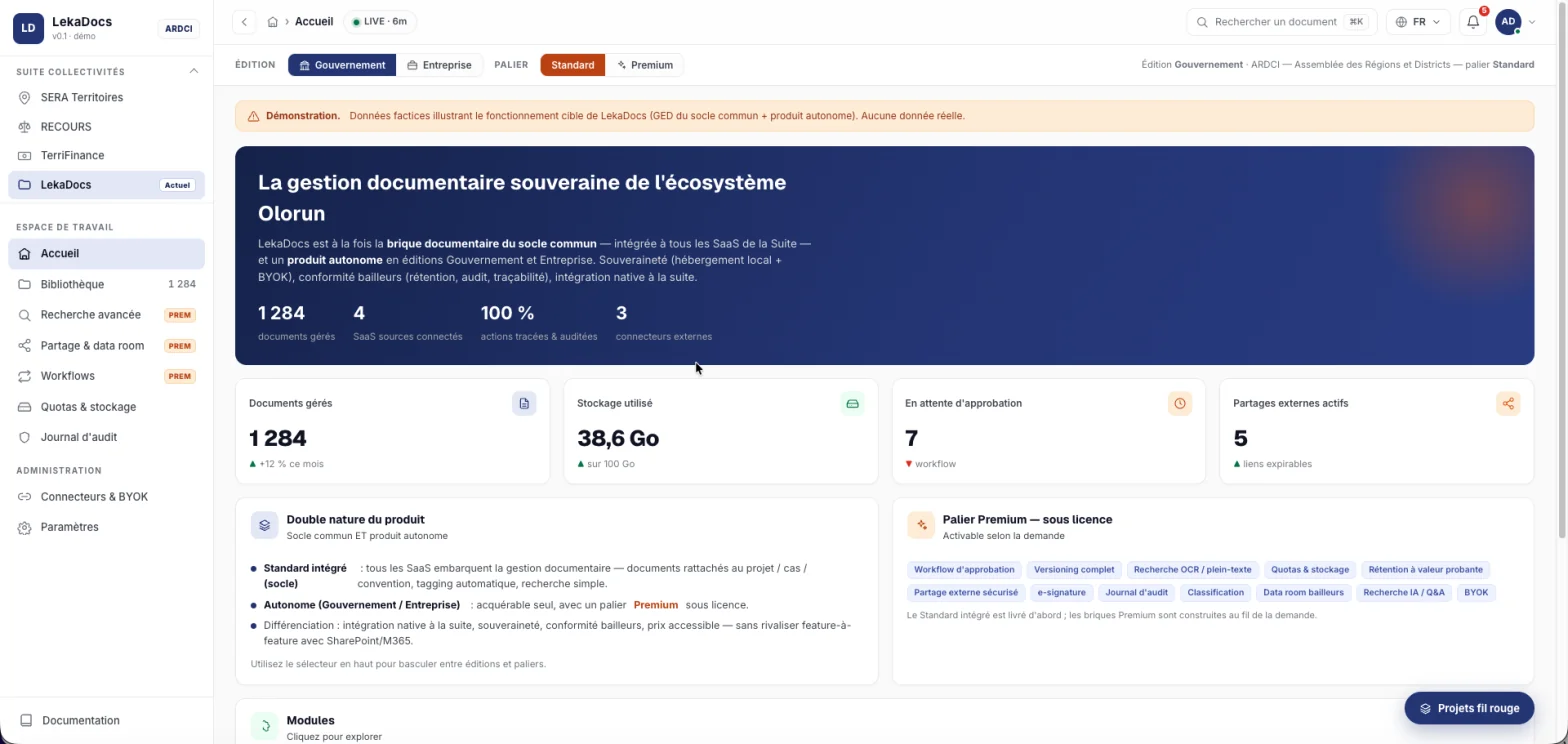This screenshot has height=744, width=1568.
Task: Click the Quotas & stockage drive icon
Action: (25, 407)
